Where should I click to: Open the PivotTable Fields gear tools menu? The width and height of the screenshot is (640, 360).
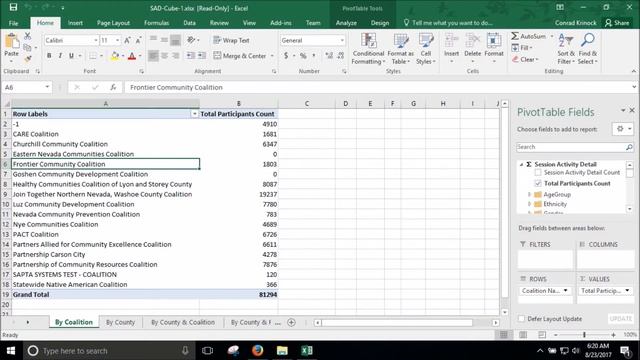(x=623, y=129)
